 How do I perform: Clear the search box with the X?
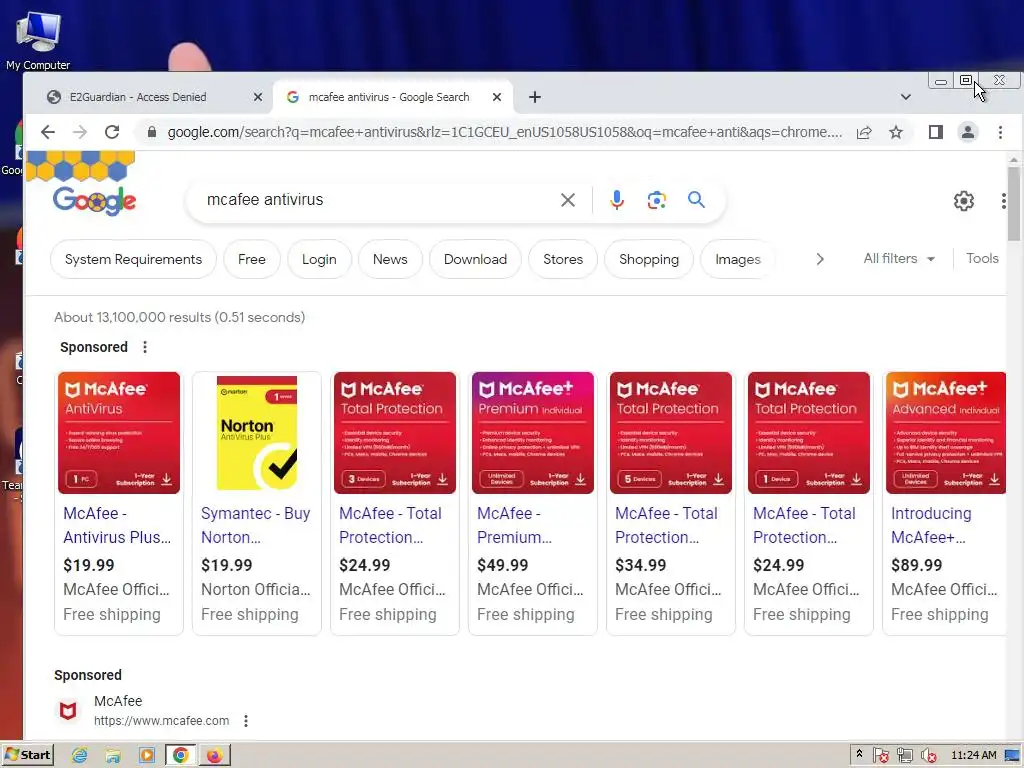click(x=568, y=200)
